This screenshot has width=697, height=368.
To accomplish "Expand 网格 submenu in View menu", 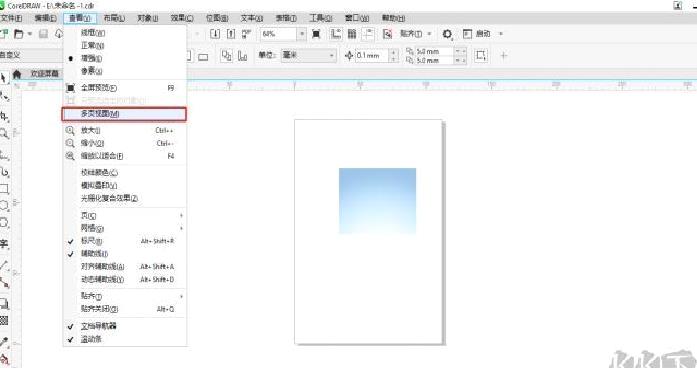I will (124, 228).
